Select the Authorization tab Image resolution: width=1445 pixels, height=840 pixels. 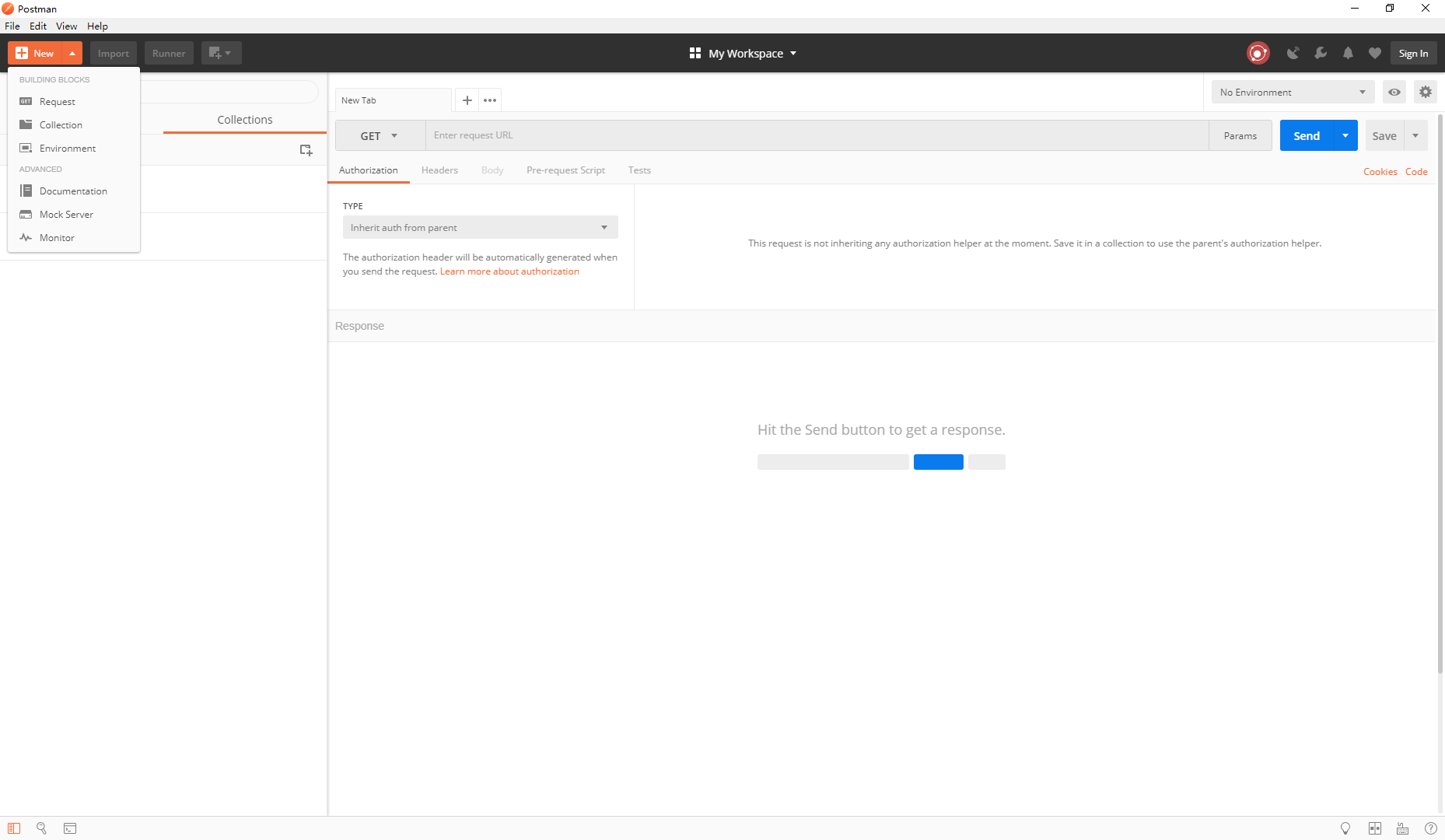point(369,170)
